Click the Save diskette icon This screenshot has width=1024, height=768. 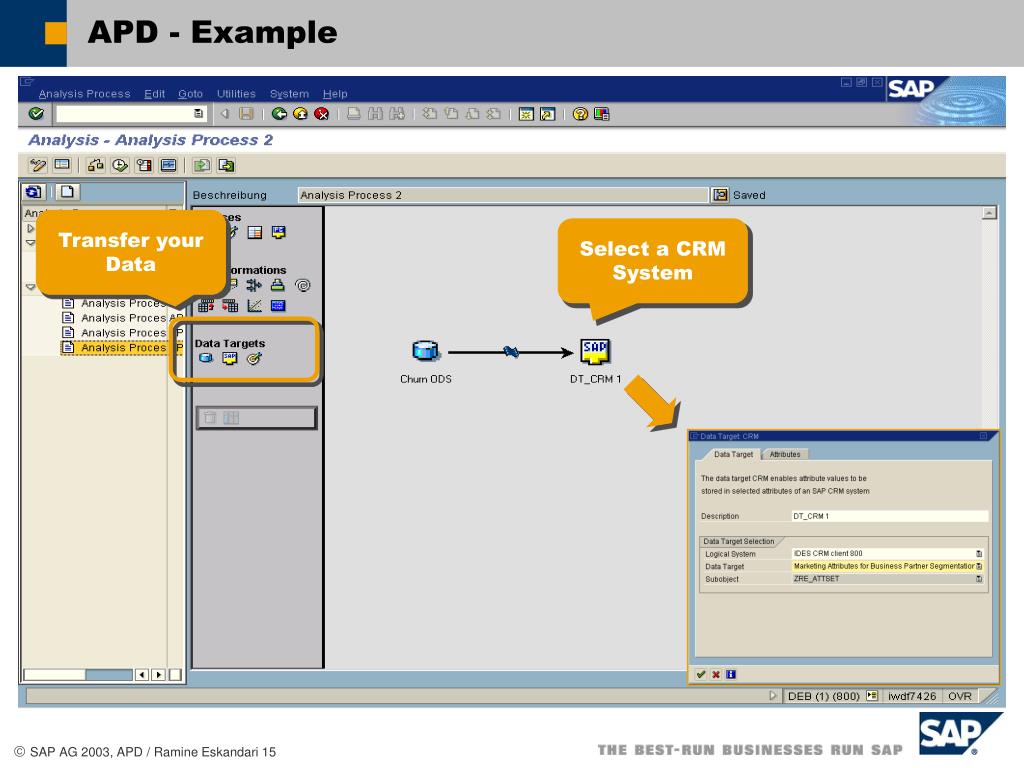246,114
